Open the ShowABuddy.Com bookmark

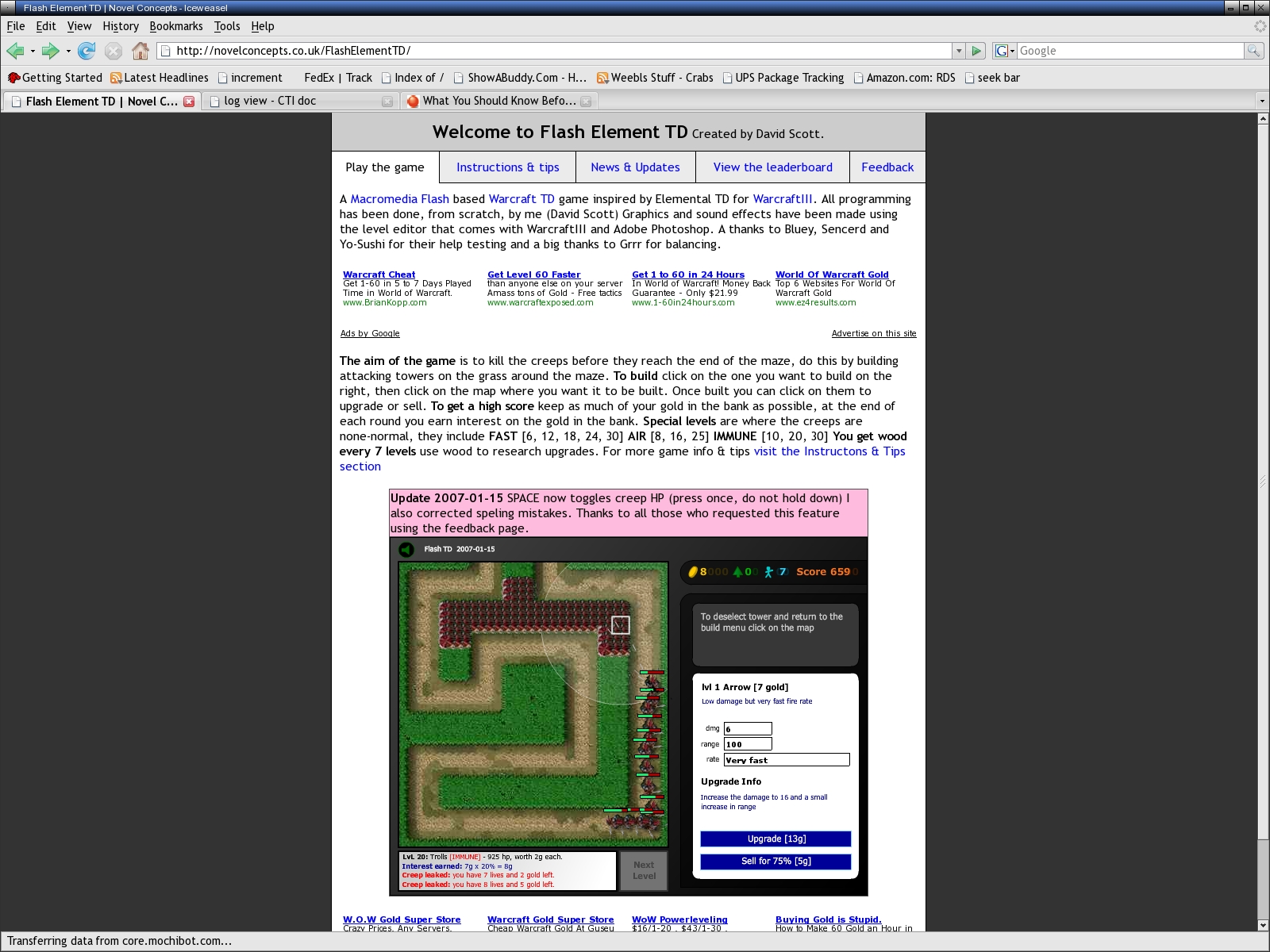(x=520, y=78)
